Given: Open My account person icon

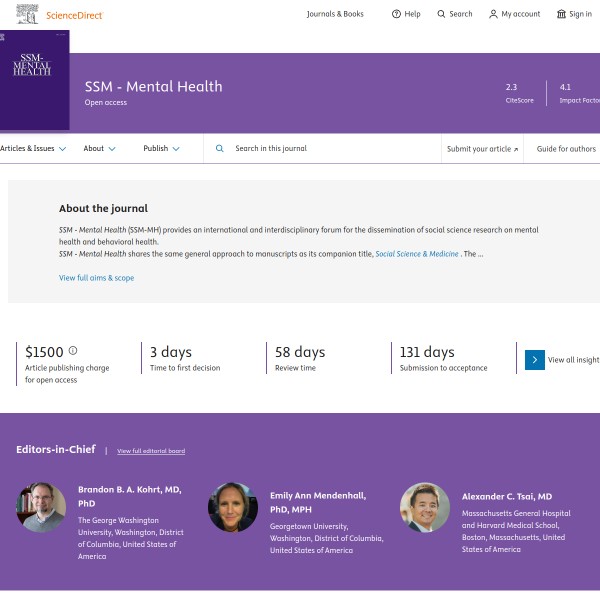Looking at the screenshot, I should 493,14.
